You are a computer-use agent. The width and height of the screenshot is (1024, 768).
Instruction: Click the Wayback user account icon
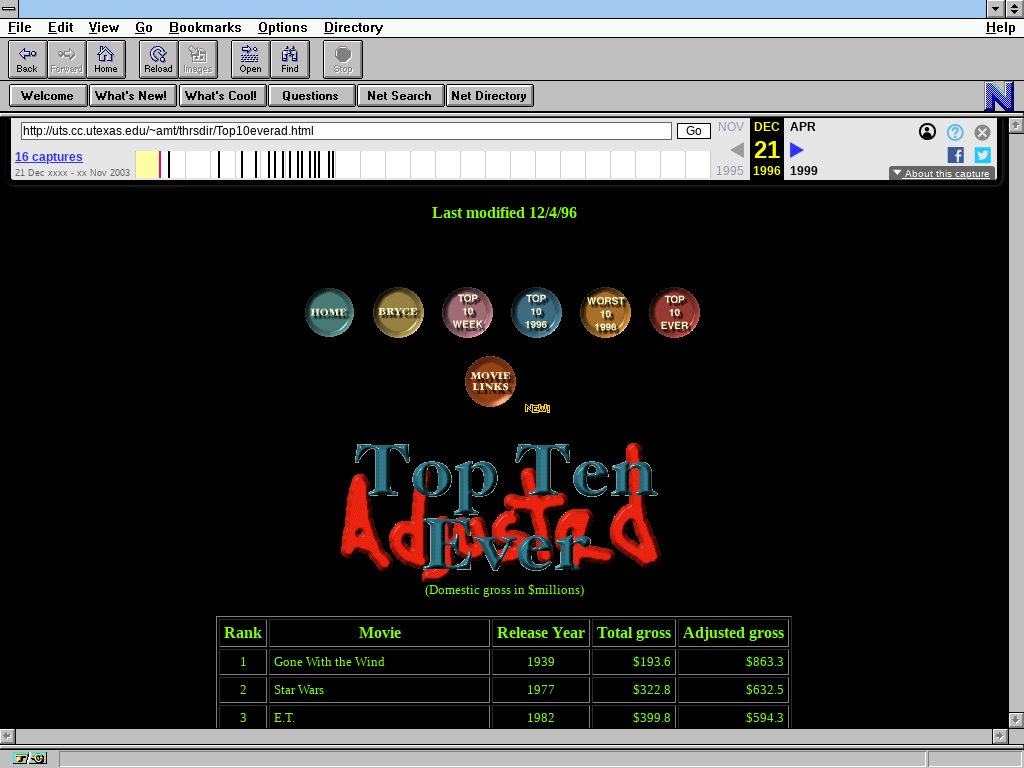coord(927,132)
